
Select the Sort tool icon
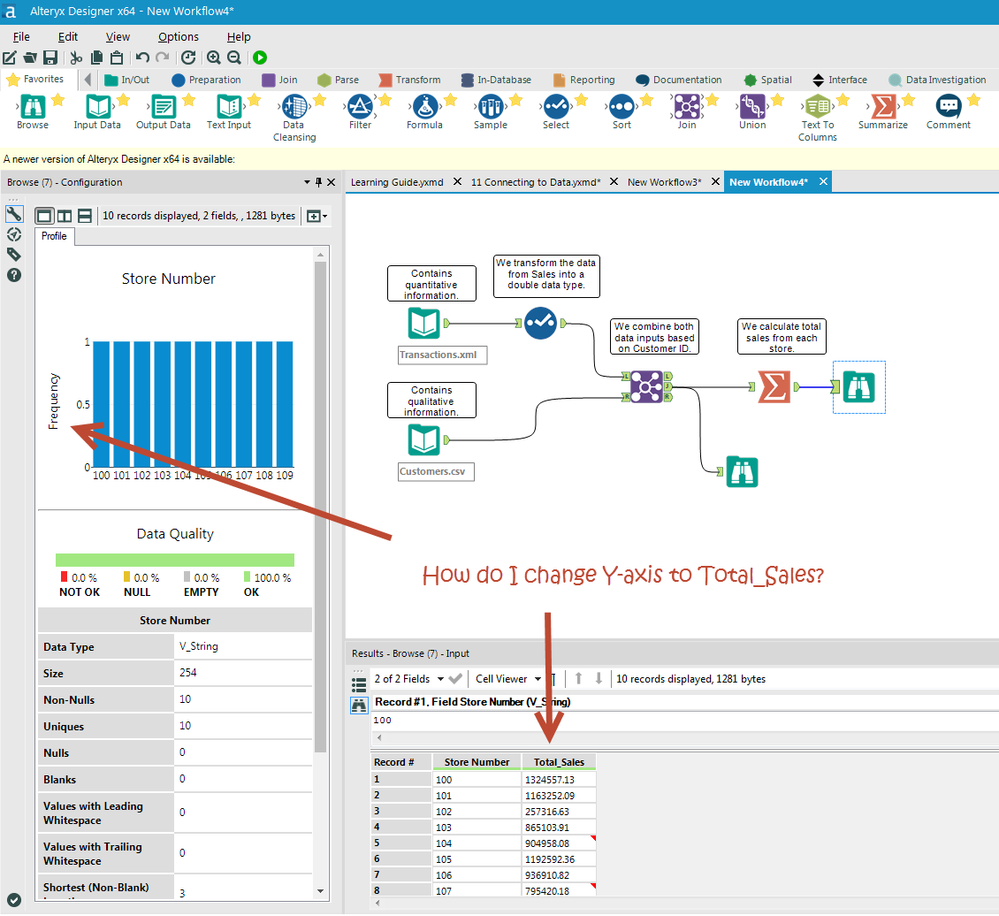coord(622,107)
